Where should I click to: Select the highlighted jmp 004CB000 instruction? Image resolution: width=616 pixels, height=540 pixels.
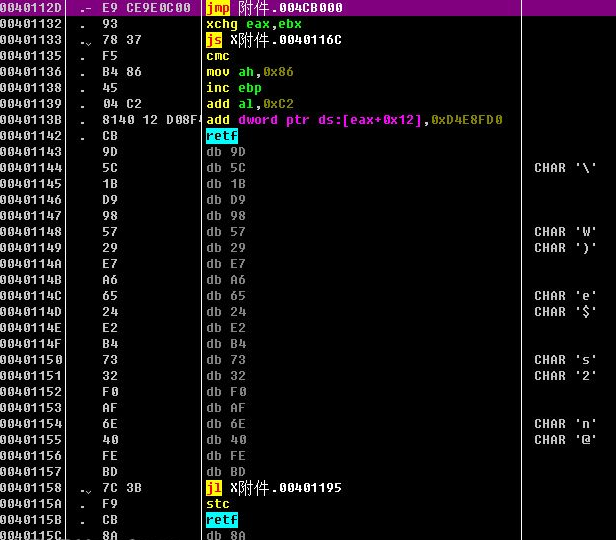point(274,7)
